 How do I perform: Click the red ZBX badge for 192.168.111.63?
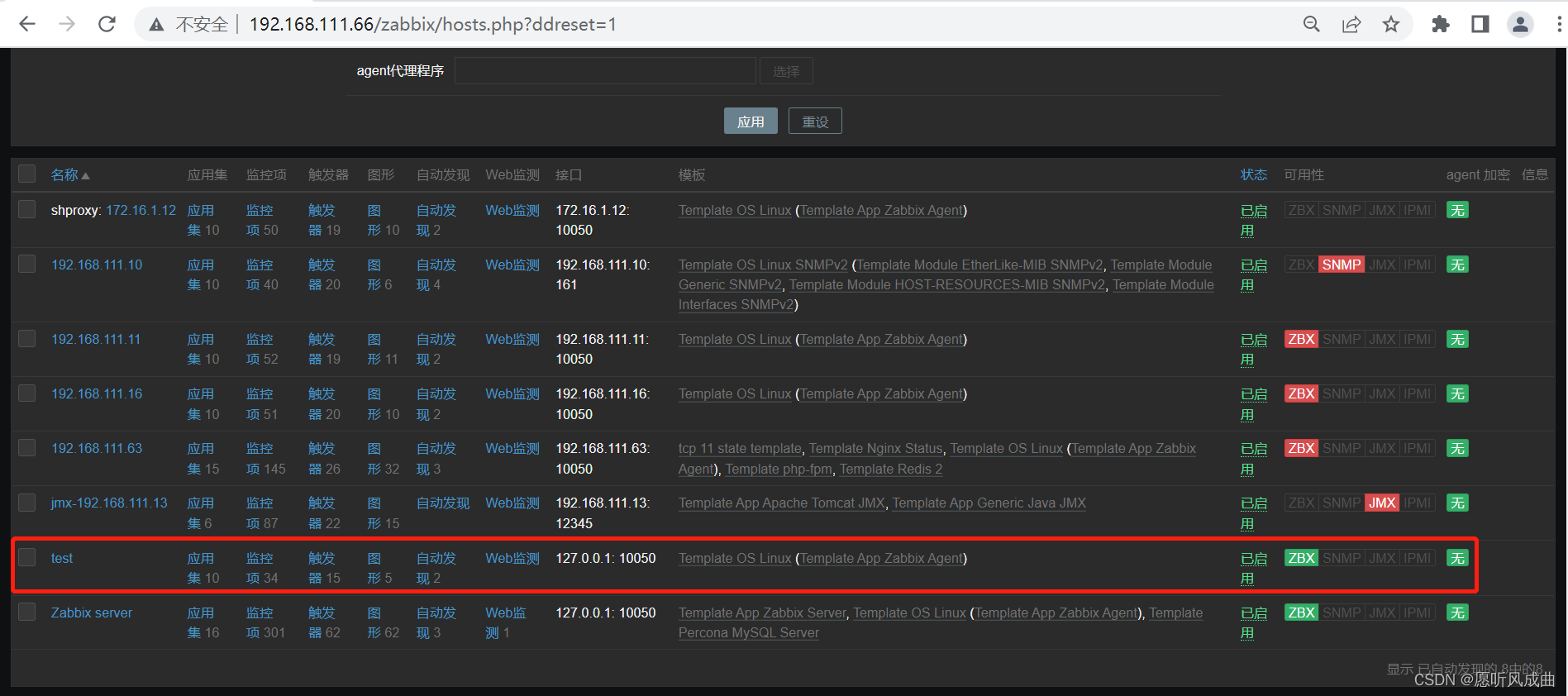pos(1301,448)
